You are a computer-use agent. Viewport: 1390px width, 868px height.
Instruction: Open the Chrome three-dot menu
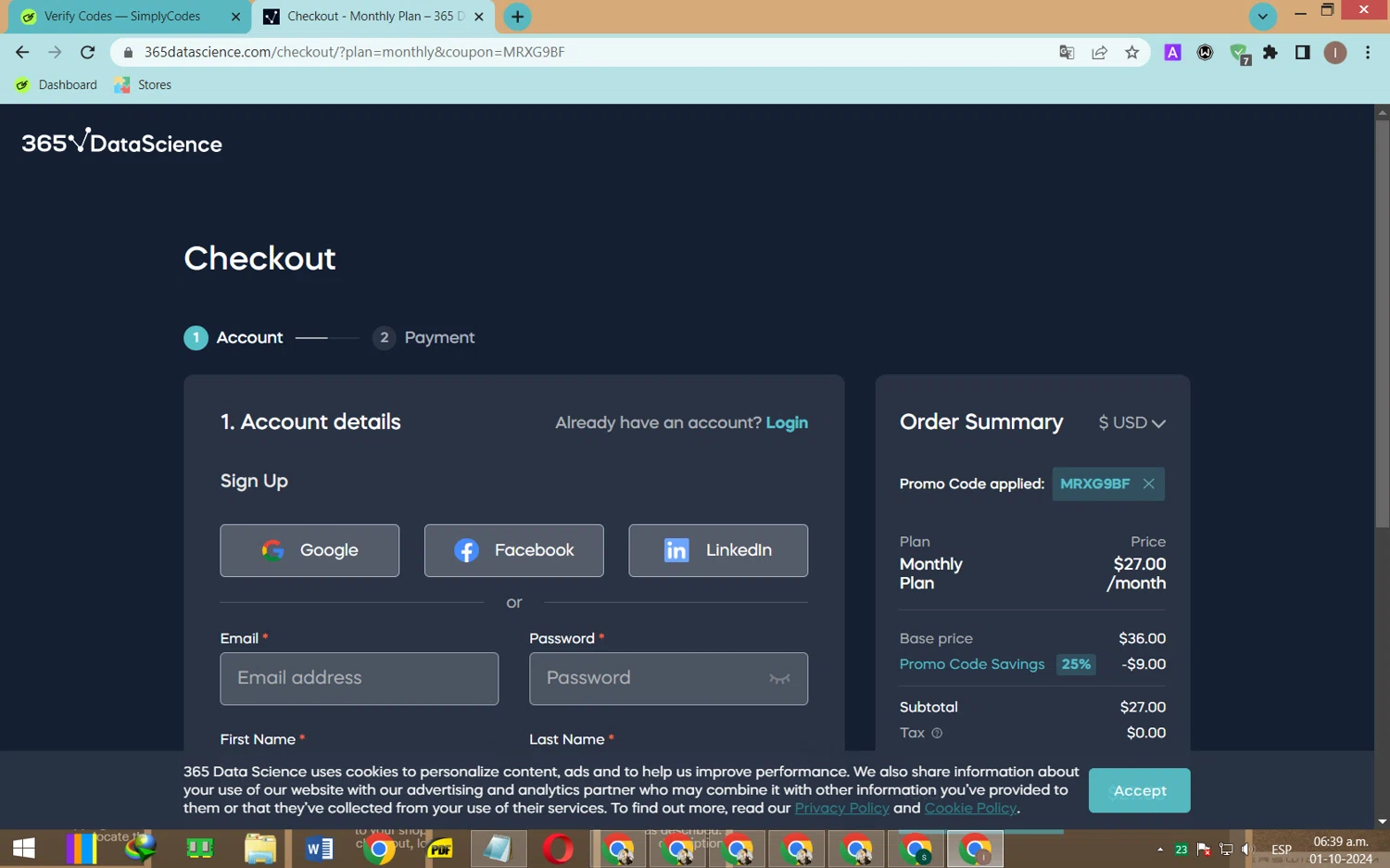pyautogui.click(x=1368, y=52)
